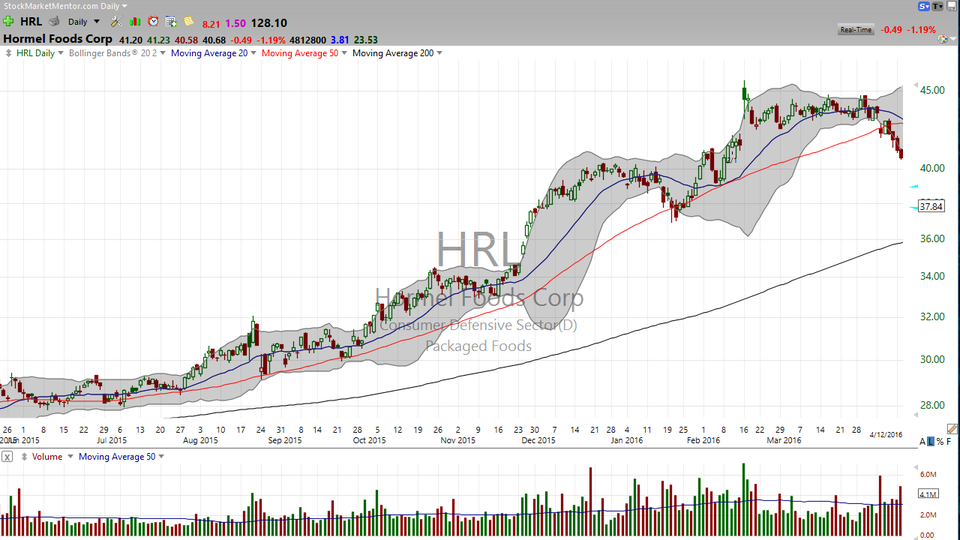Image resolution: width=960 pixels, height=540 pixels.
Task: Click the green bar chart indicators icon
Action: point(135,21)
